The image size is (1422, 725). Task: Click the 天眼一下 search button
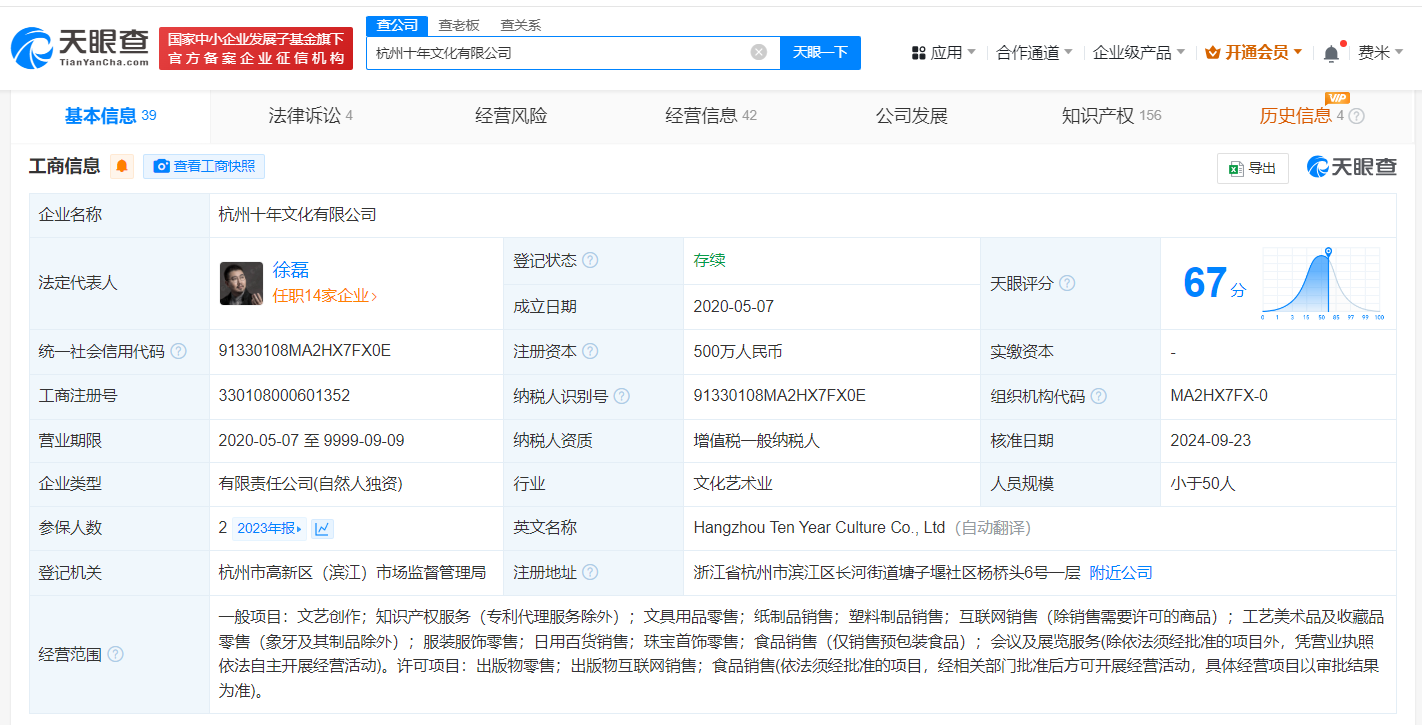click(x=820, y=52)
